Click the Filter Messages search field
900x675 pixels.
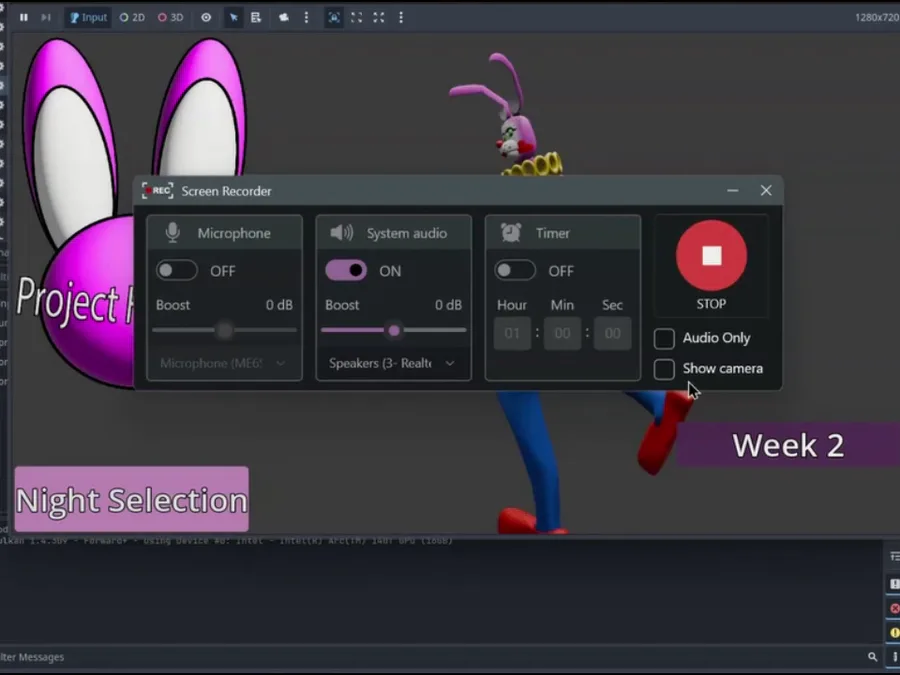(430, 657)
